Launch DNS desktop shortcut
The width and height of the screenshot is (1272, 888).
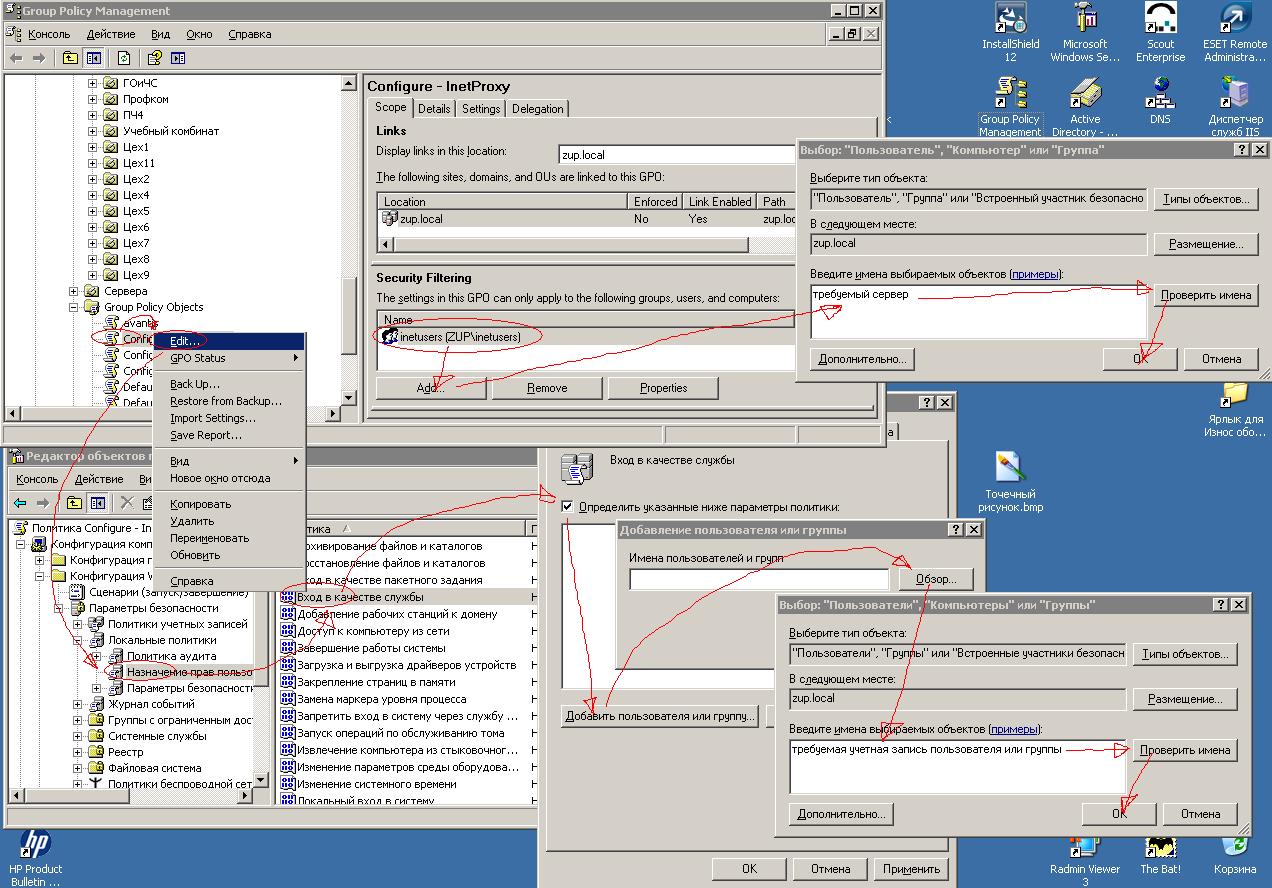(1160, 101)
